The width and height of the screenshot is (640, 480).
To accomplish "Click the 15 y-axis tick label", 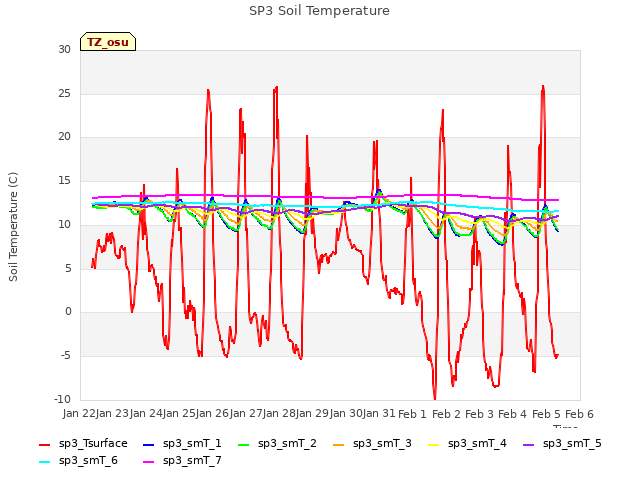I will [64, 180].
